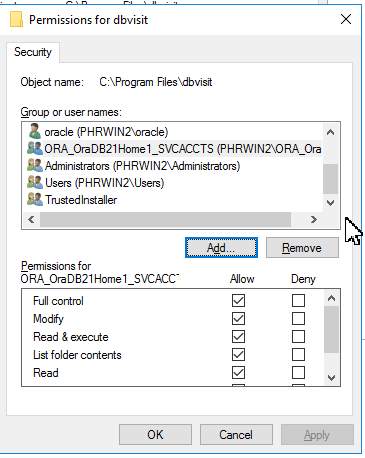The image size is (365, 458).
Task: Click the user list horizontal scrollbar thumb
Action: click(x=165, y=219)
